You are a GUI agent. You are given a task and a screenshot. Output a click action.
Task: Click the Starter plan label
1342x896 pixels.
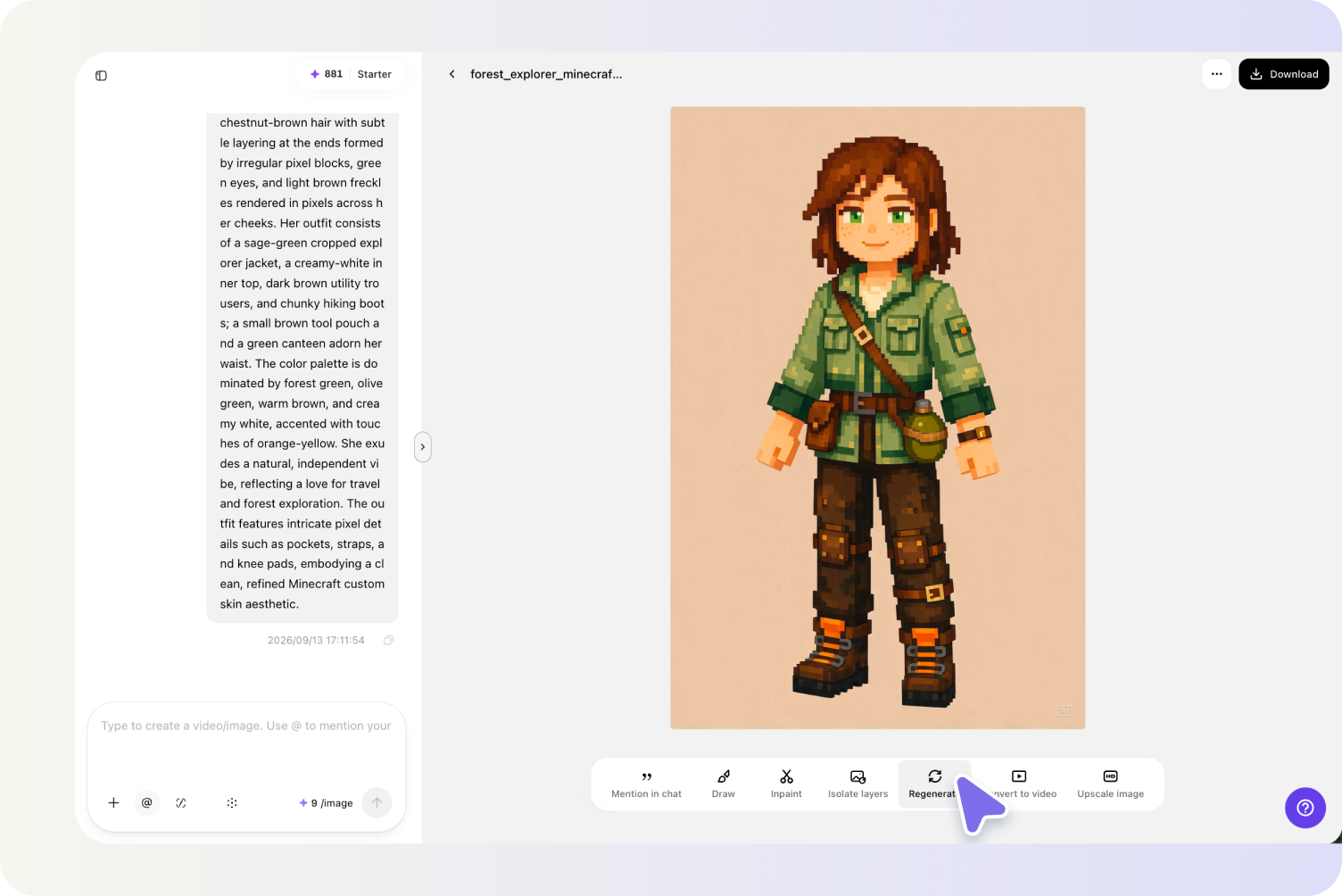tap(375, 74)
